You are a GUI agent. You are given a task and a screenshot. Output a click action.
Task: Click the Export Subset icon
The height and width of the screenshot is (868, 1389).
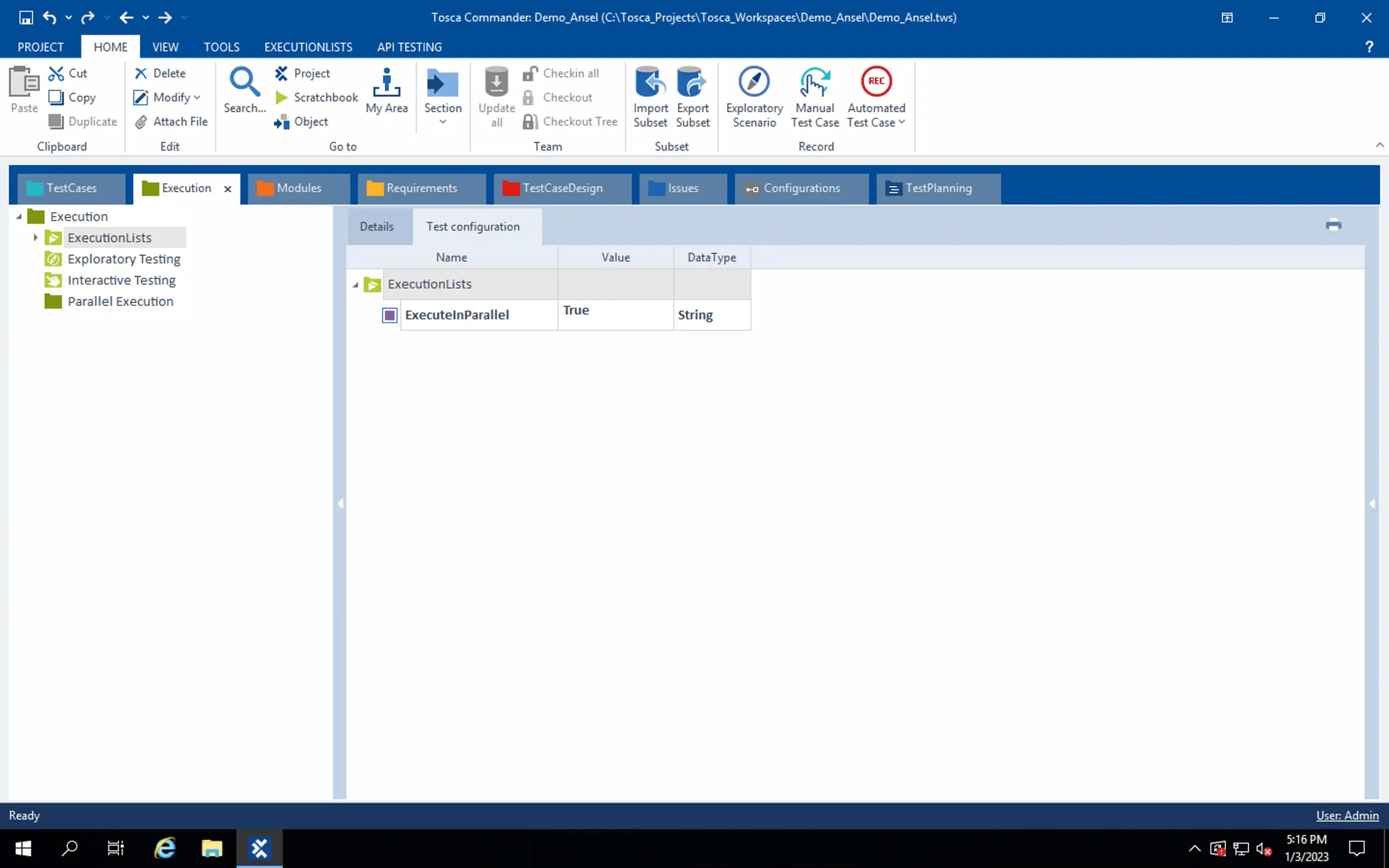[692, 82]
